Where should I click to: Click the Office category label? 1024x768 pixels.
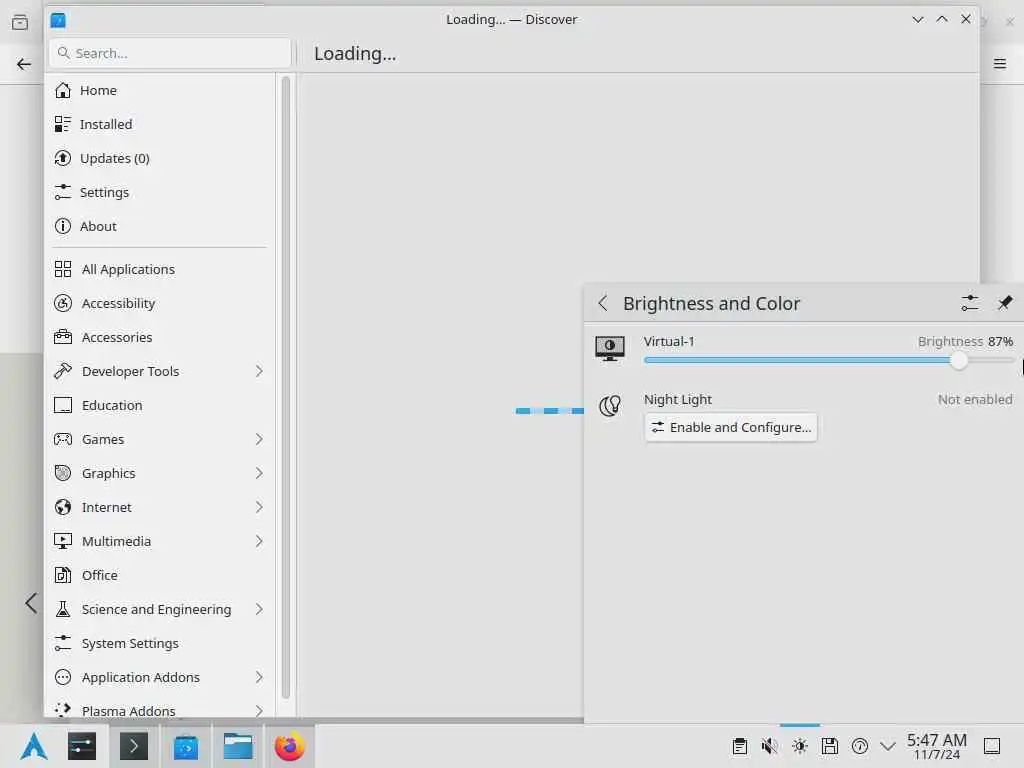(x=100, y=575)
